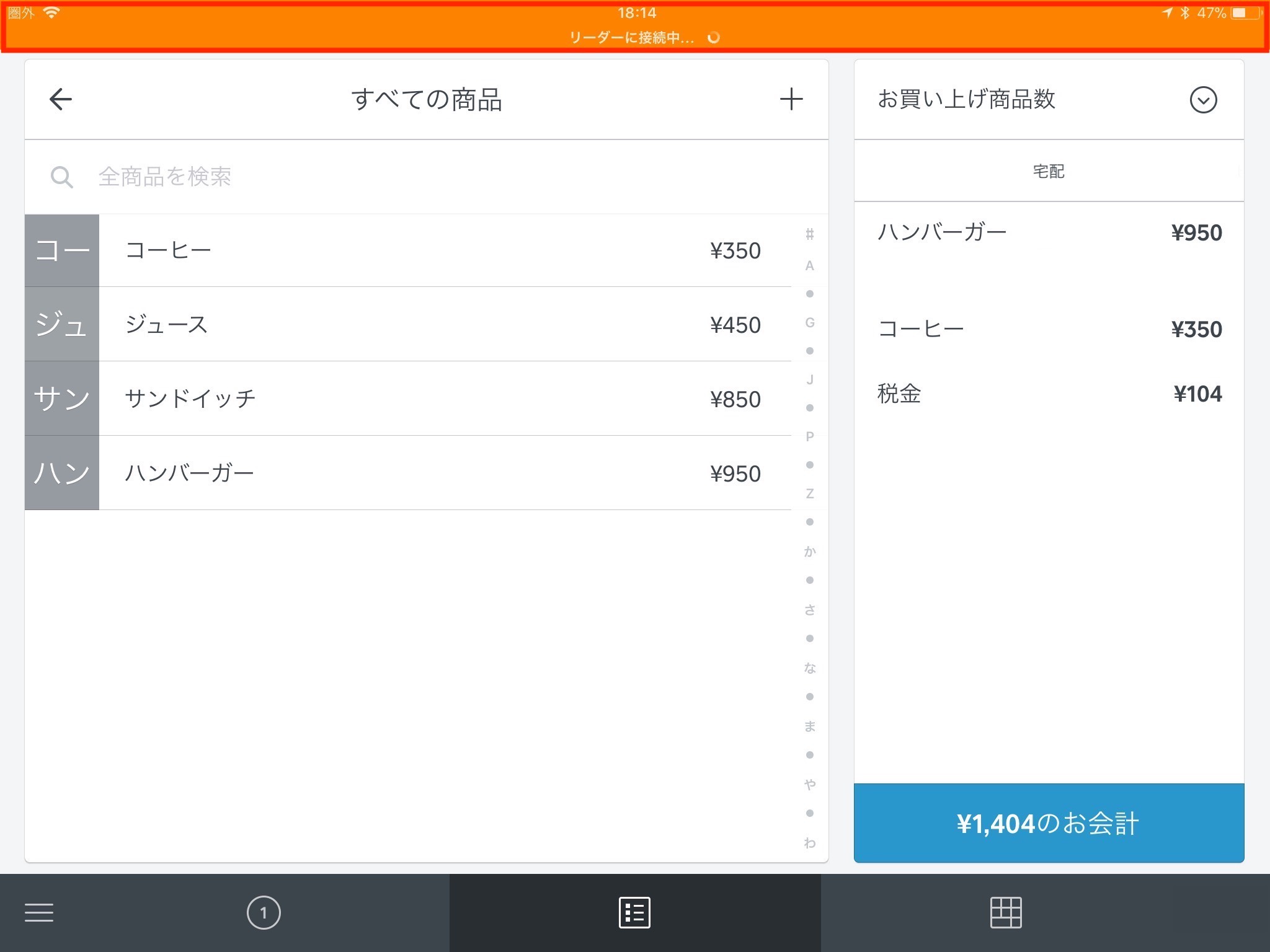Add a new item with plus icon

tap(791, 99)
